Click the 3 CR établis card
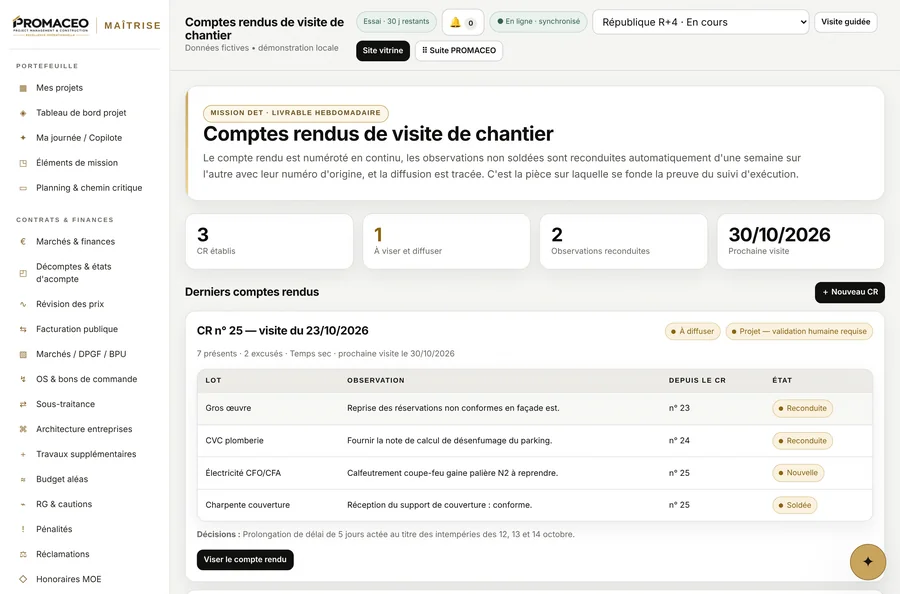This screenshot has height=594, width=900. tap(269, 242)
